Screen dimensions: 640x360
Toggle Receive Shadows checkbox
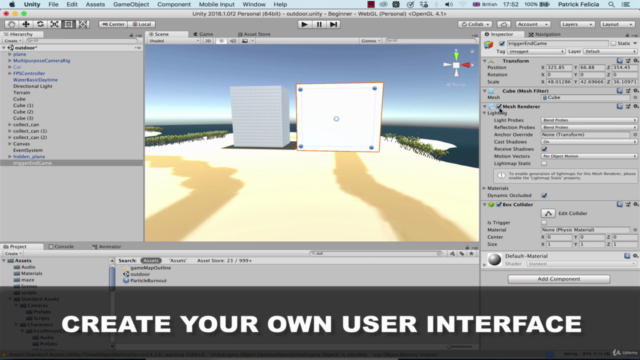[x=544, y=149]
